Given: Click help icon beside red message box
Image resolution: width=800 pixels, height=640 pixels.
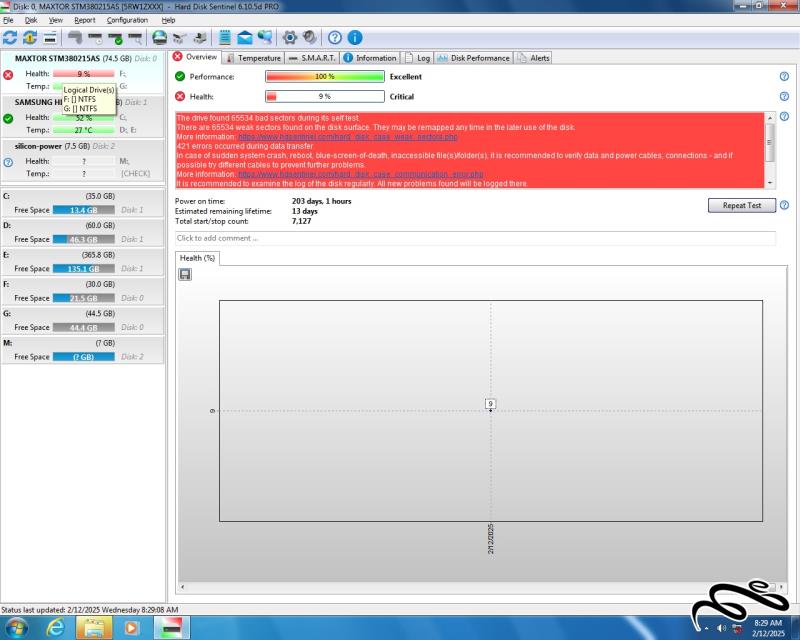Looking at the screenshot, I should click(x=784, y=116).
